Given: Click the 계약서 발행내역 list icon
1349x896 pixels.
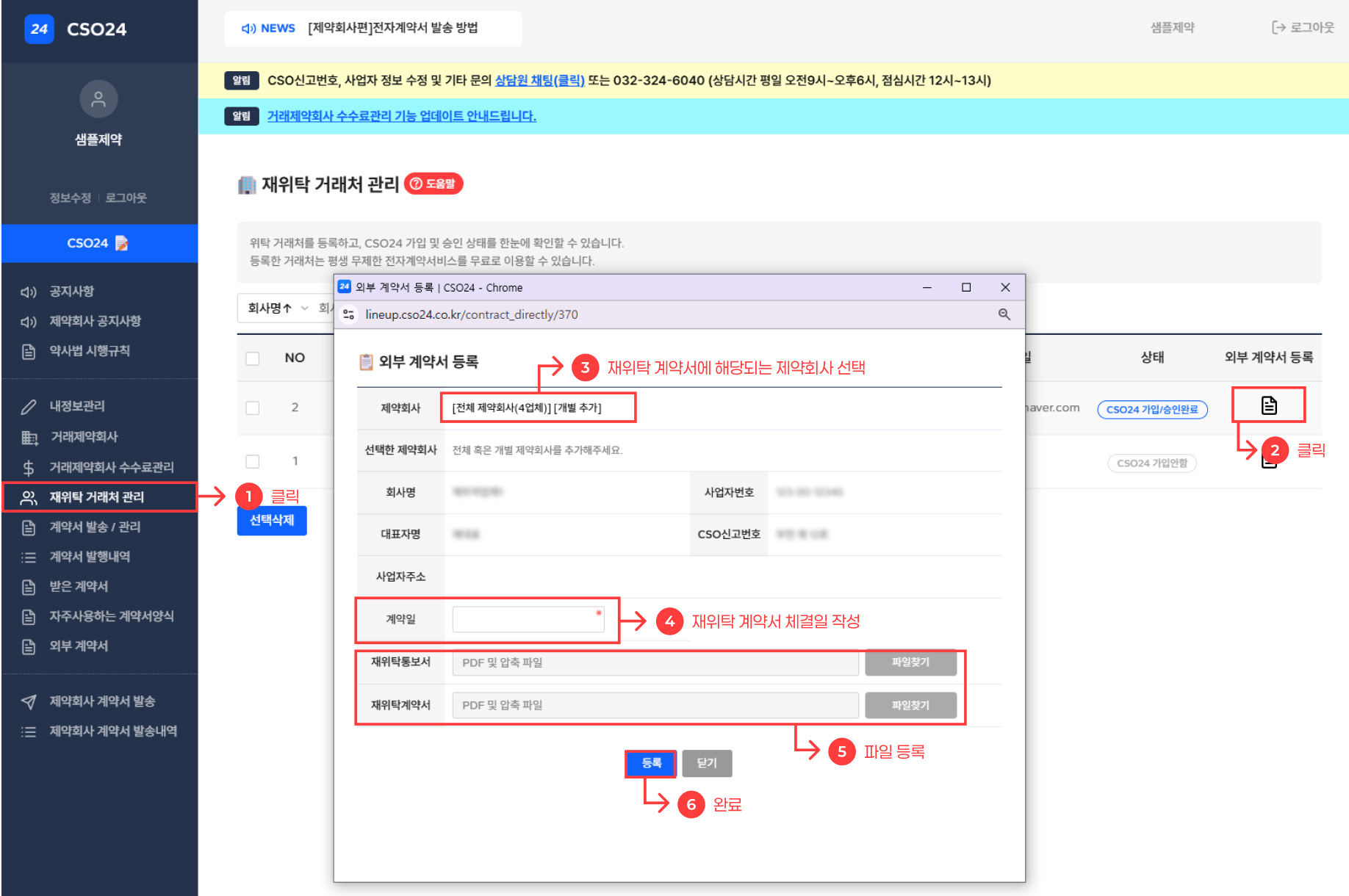Looking at the screenshot, I should pos(29,557).
